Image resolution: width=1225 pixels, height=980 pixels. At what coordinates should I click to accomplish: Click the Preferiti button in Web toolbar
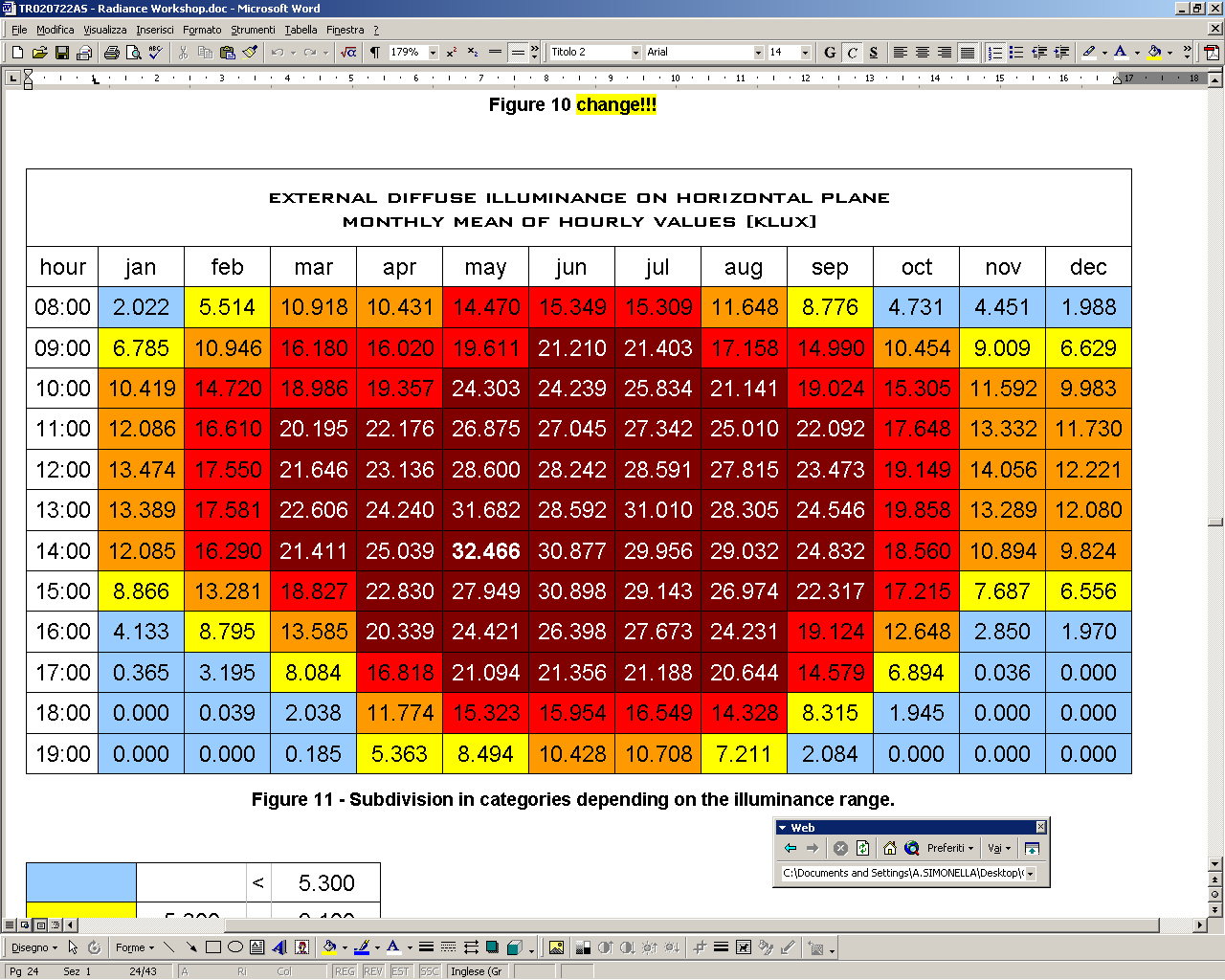coord(949,848)
